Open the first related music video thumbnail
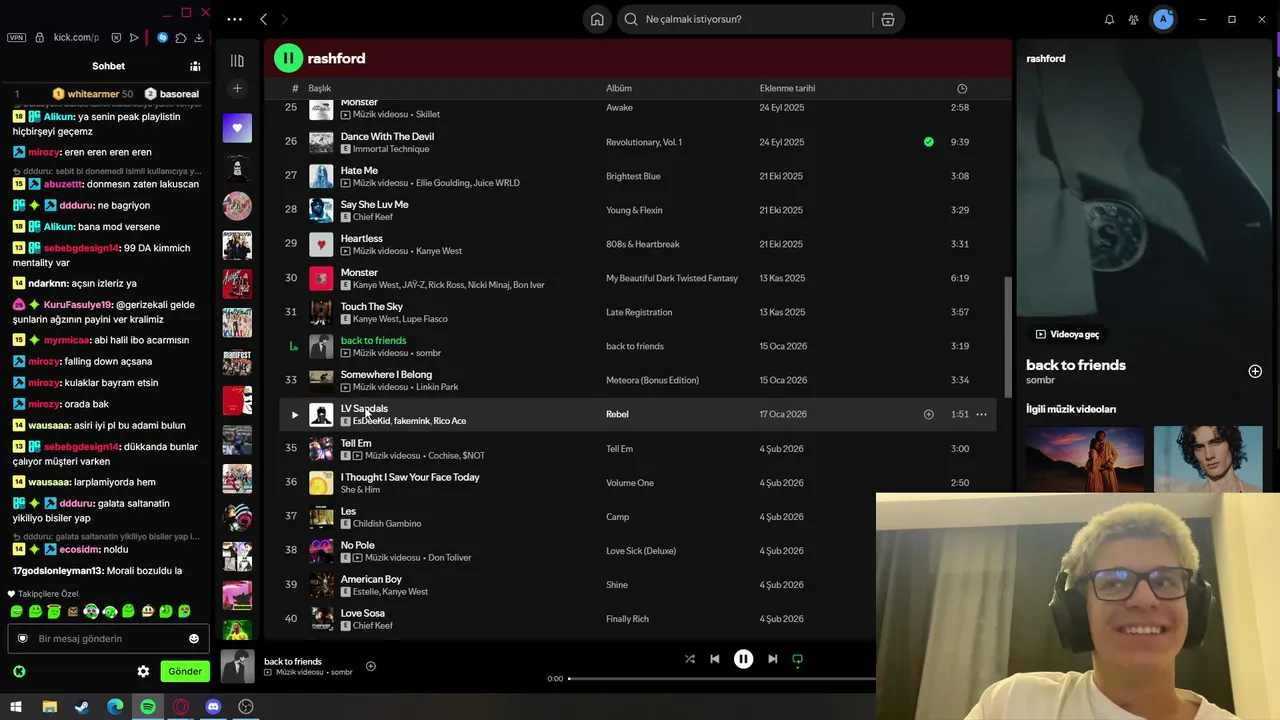 click(1084, 460)
